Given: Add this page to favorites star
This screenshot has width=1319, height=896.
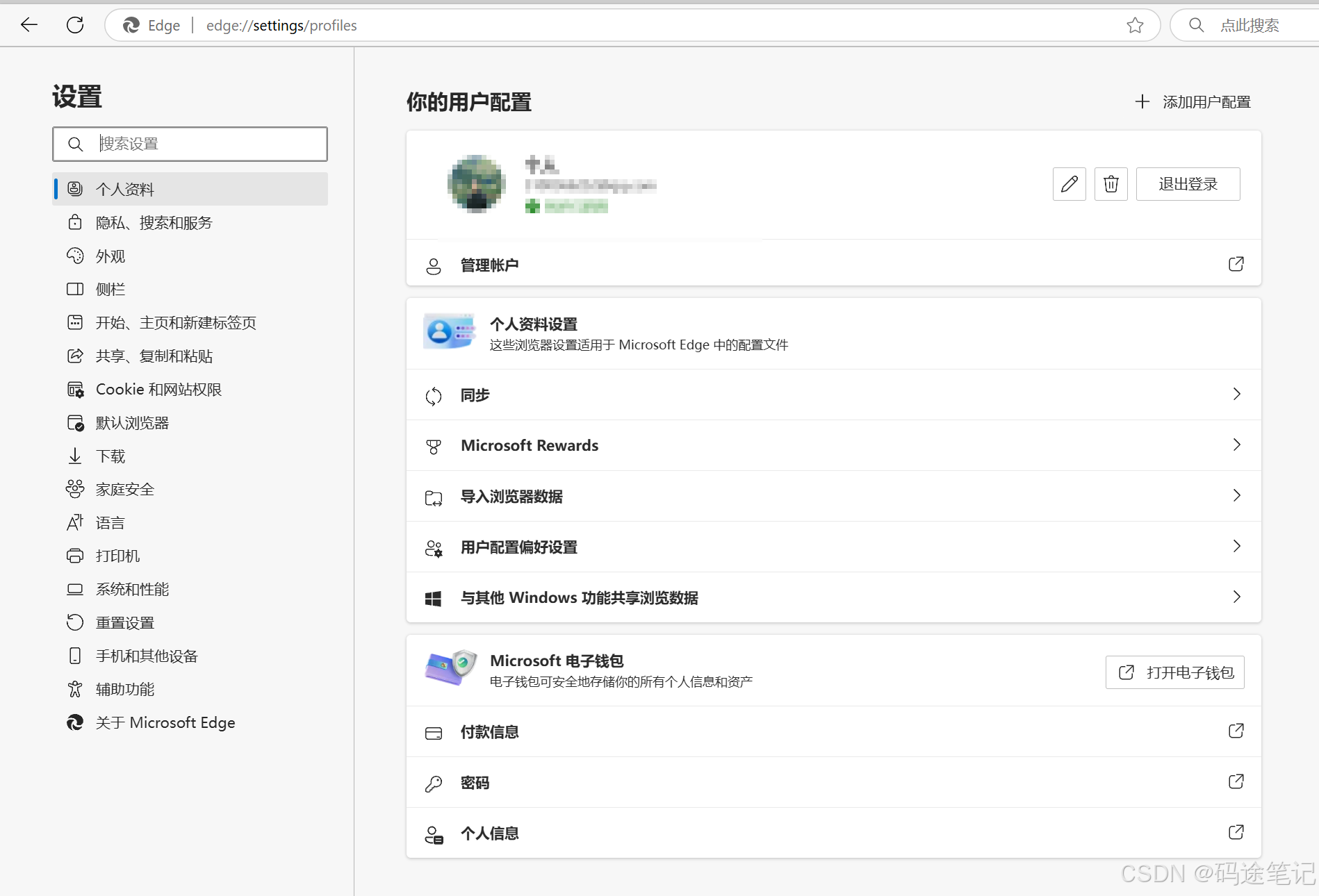Looking at the screenshot, I should [x=1135, y=25].
